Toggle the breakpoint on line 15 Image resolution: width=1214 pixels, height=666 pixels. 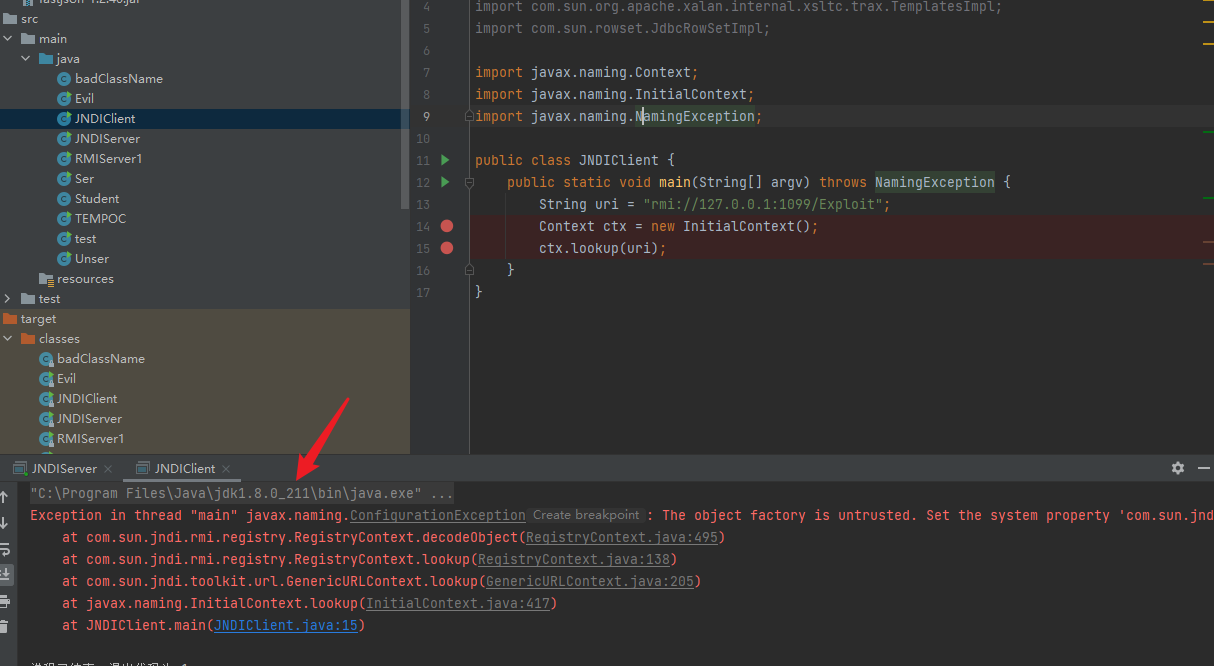point(447,248)
